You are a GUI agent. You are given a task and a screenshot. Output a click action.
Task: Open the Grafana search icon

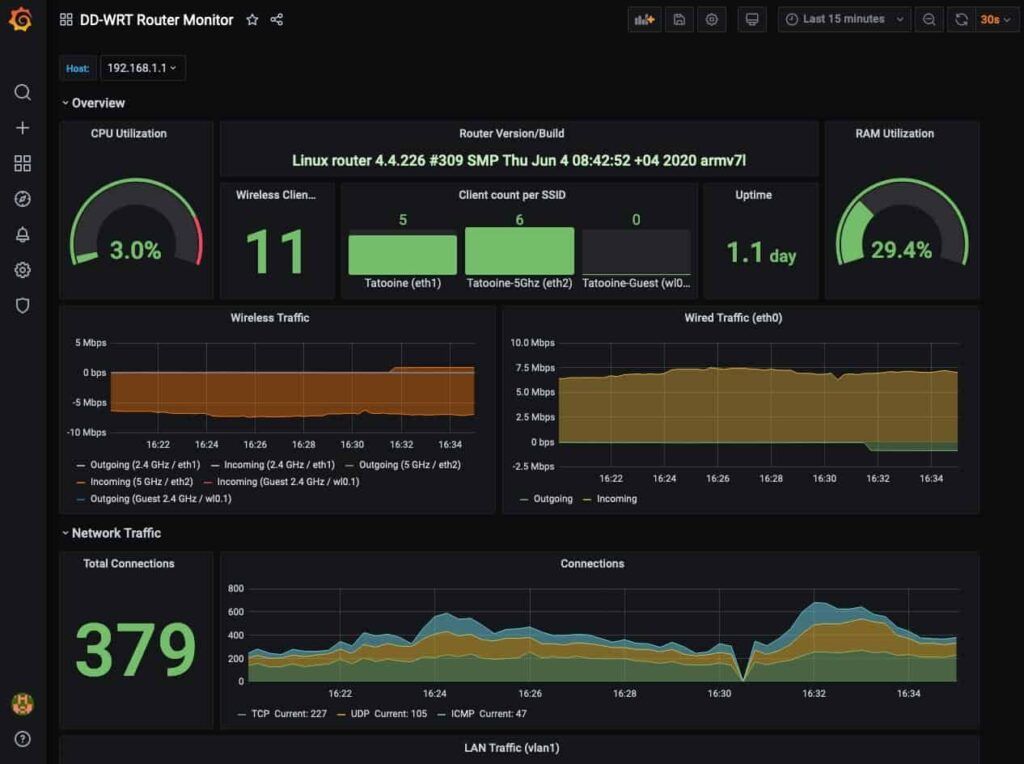point(22,92)
